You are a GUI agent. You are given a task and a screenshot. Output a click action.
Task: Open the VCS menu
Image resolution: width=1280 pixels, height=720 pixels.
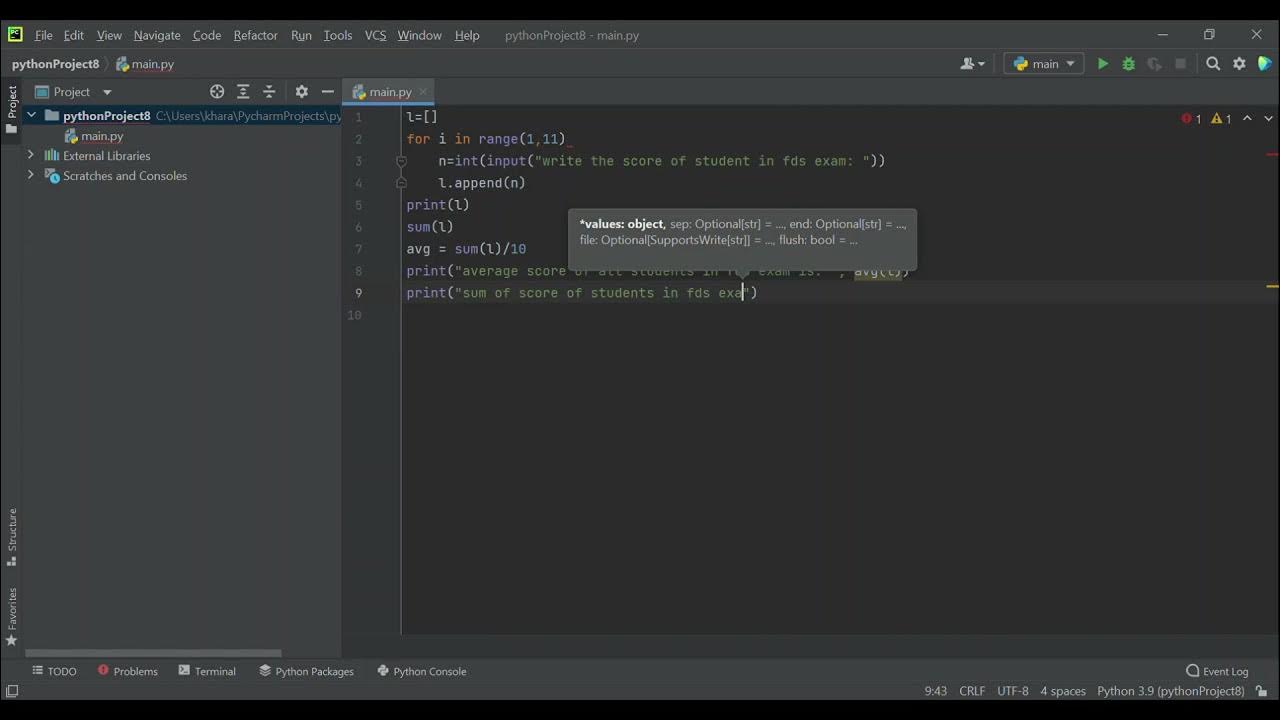[375, 35]
